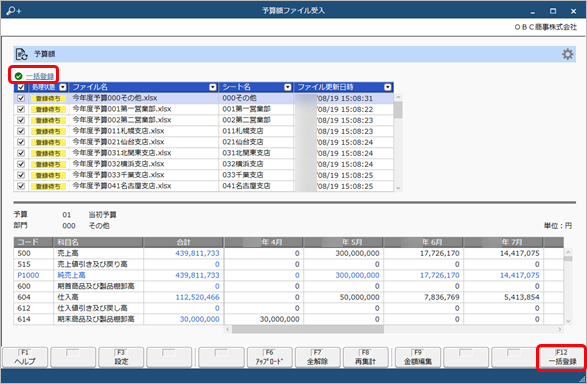Uncheck the 今年度予算000その他.xlsx row checkbox
This screenshot has height=384, width=587.
pyautogui.click(x=21, y=98)
